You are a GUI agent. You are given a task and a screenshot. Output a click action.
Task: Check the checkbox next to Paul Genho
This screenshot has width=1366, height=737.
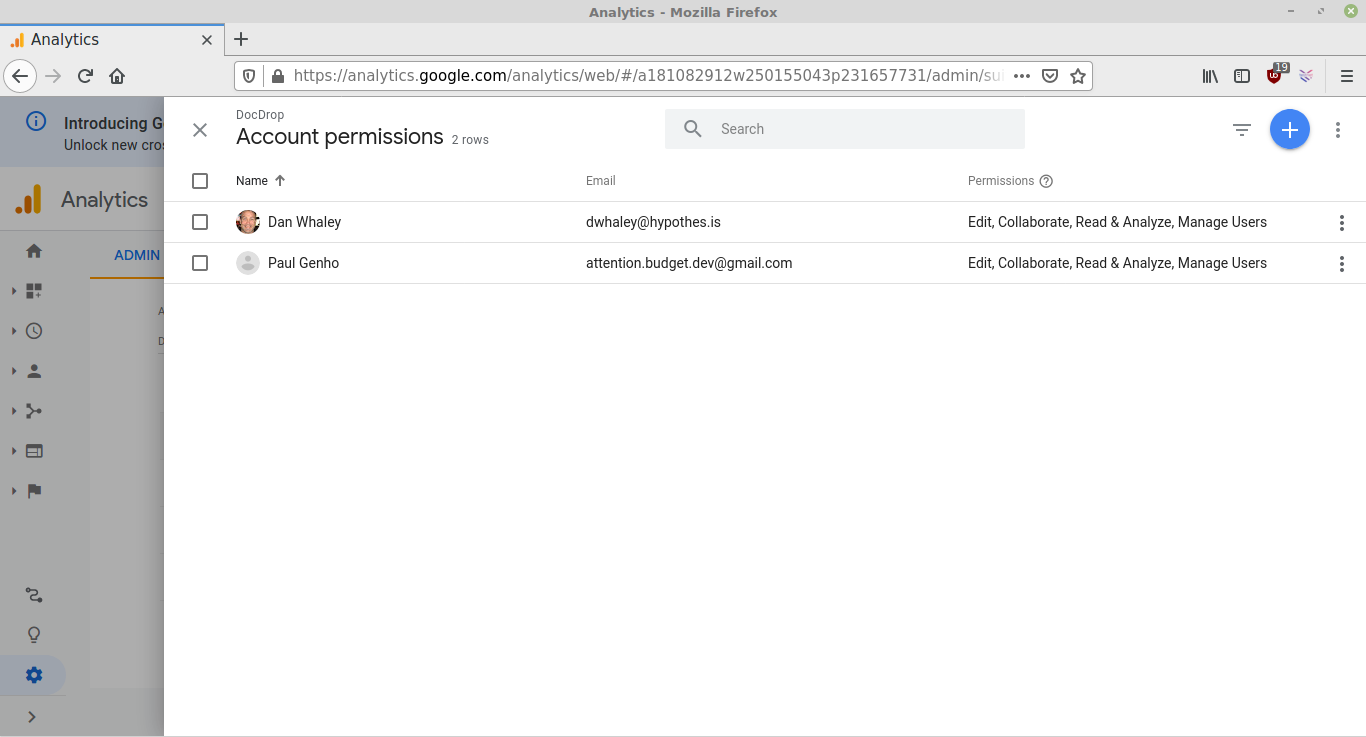pyautogui.click(x=200, y=262)
